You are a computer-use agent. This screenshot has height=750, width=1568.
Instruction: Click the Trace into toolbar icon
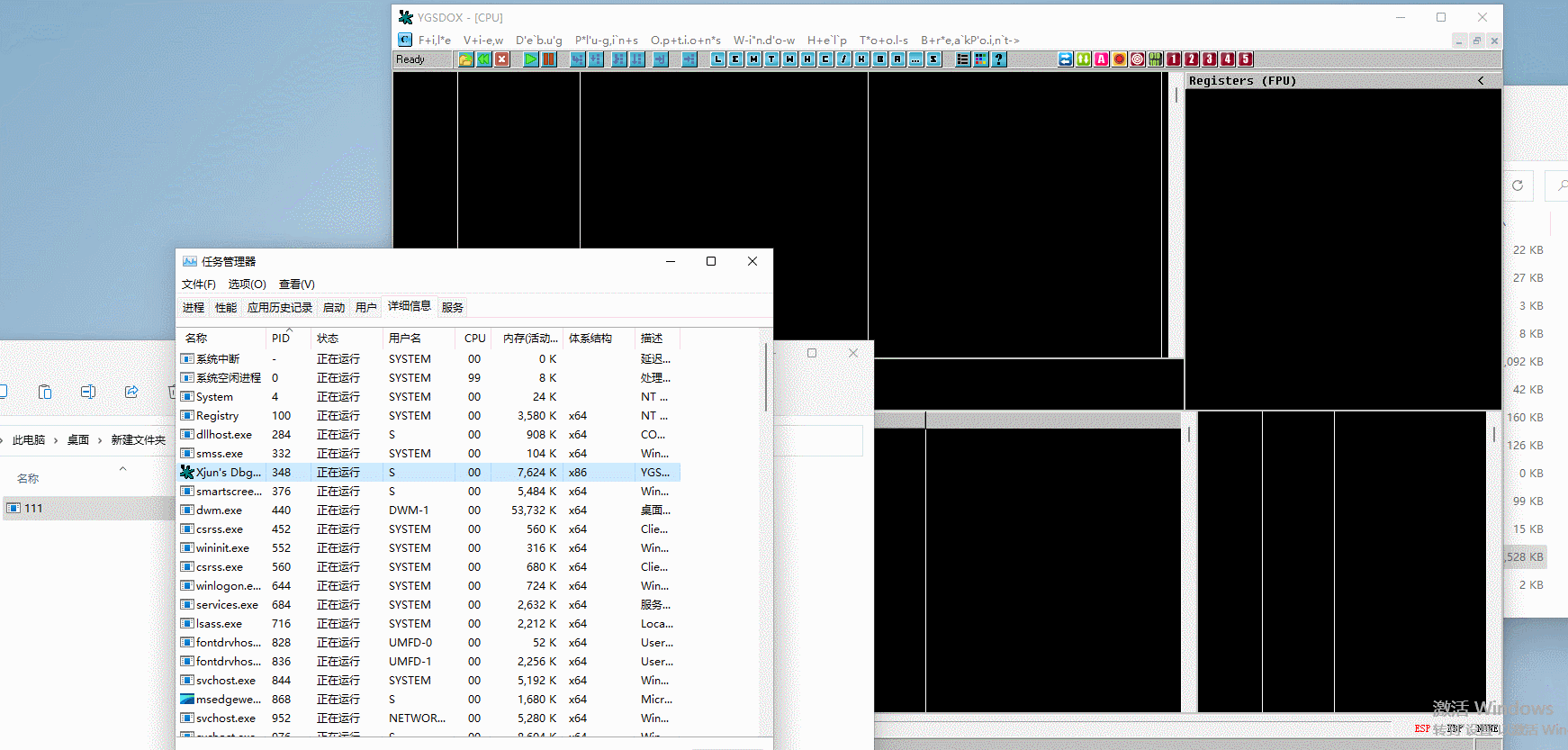tap(619, 59)
